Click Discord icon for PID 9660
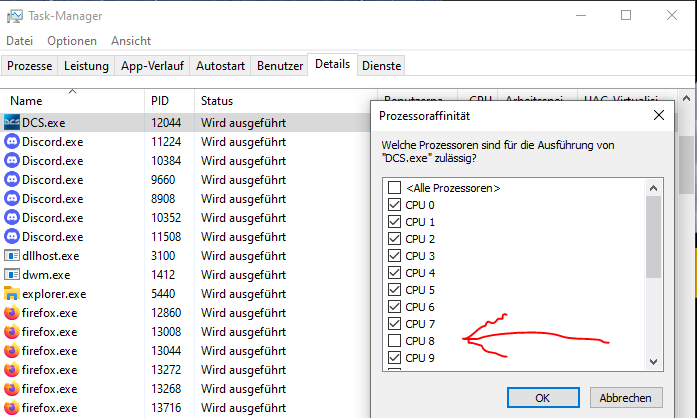Viewport: 697px width, 418px height. 12,180
